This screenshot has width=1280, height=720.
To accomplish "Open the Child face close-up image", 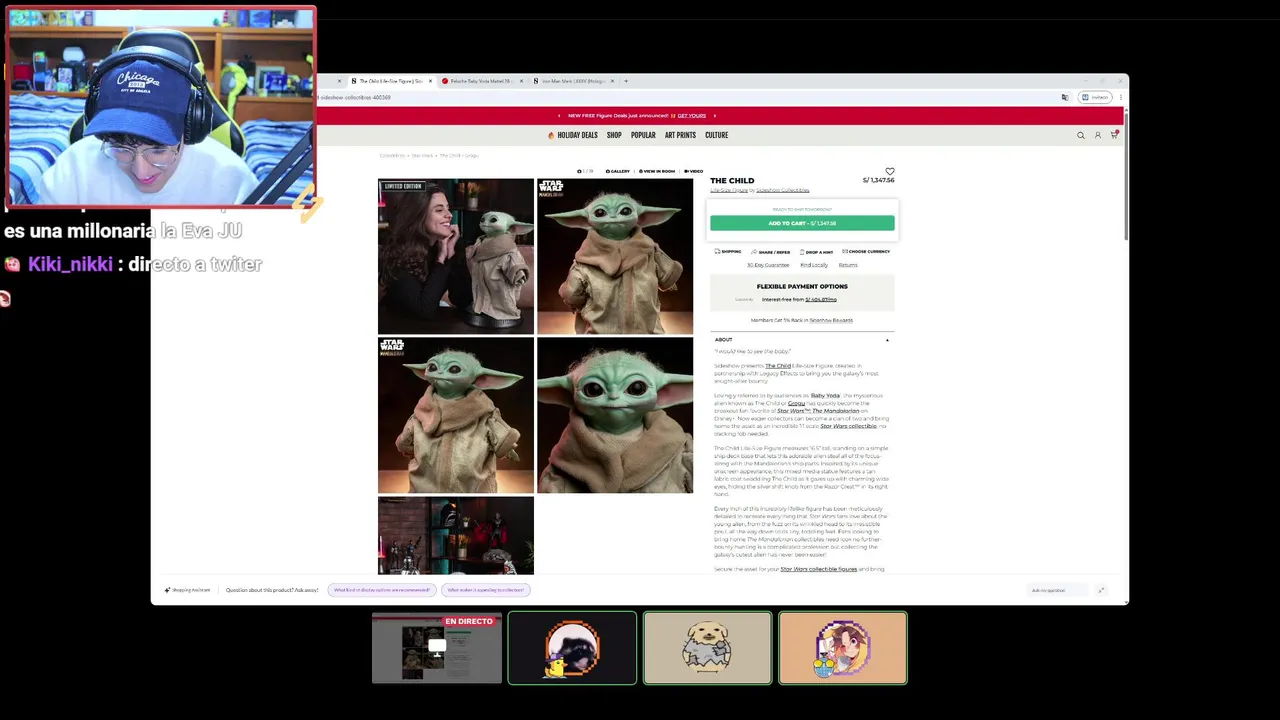I will [x=615, y=415].
